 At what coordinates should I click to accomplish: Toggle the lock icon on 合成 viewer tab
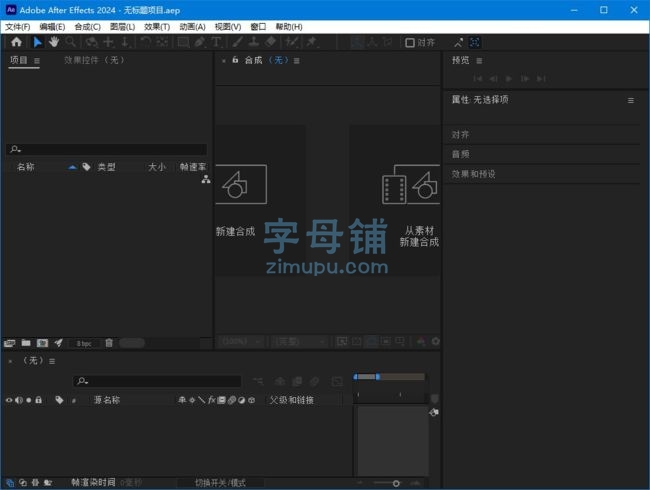pyautogui.click(x=235, y=60)
